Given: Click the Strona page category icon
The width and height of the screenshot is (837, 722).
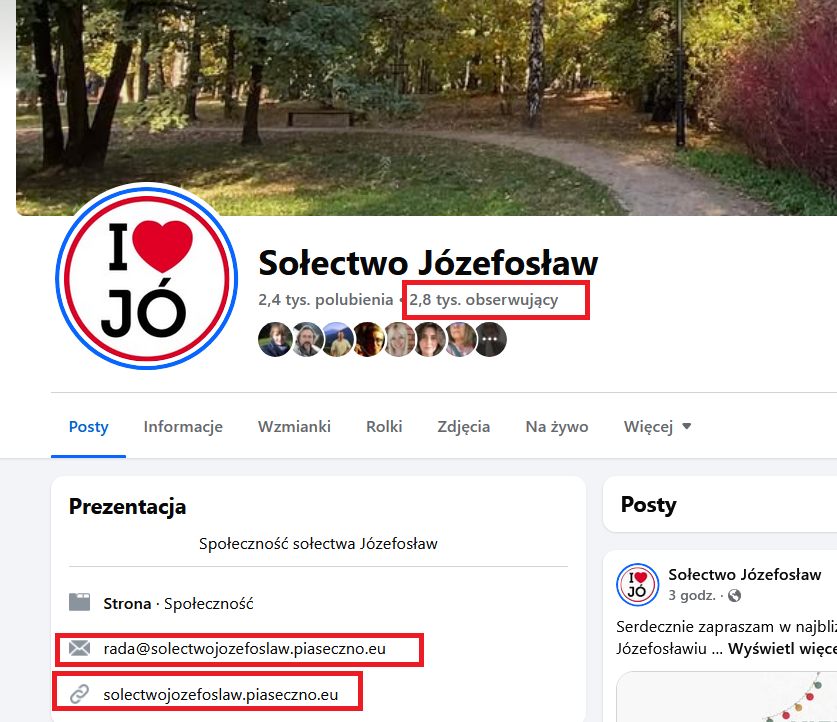Looking at the screenshot, I should tap(80, 602).
